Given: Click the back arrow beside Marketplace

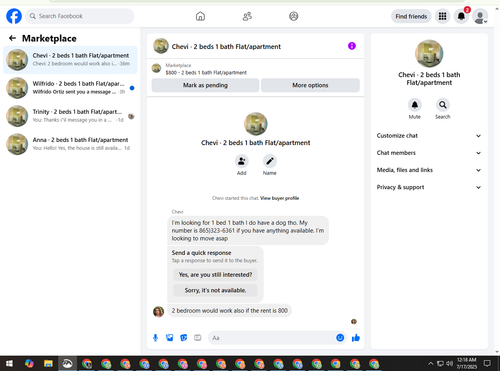Looking at the screenshot, I should pyautogui.click(x=12, y=38).
